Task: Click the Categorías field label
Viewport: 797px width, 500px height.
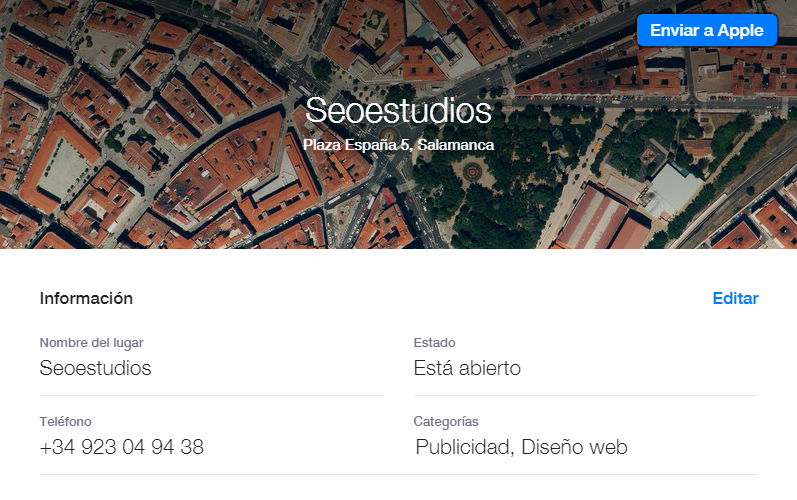Action: (x=446, y=422)
